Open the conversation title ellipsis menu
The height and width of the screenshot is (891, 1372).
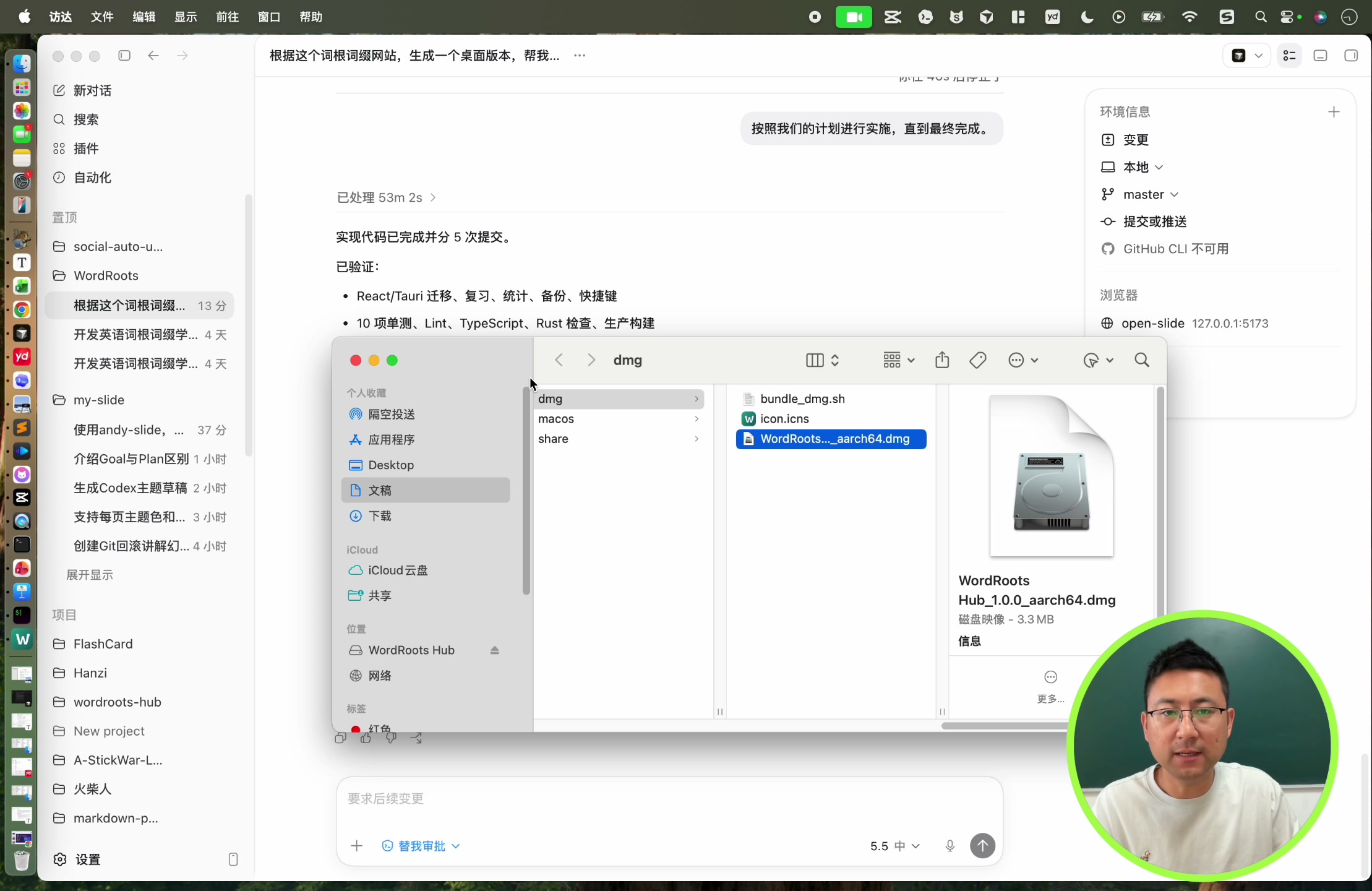click(580, 56)
